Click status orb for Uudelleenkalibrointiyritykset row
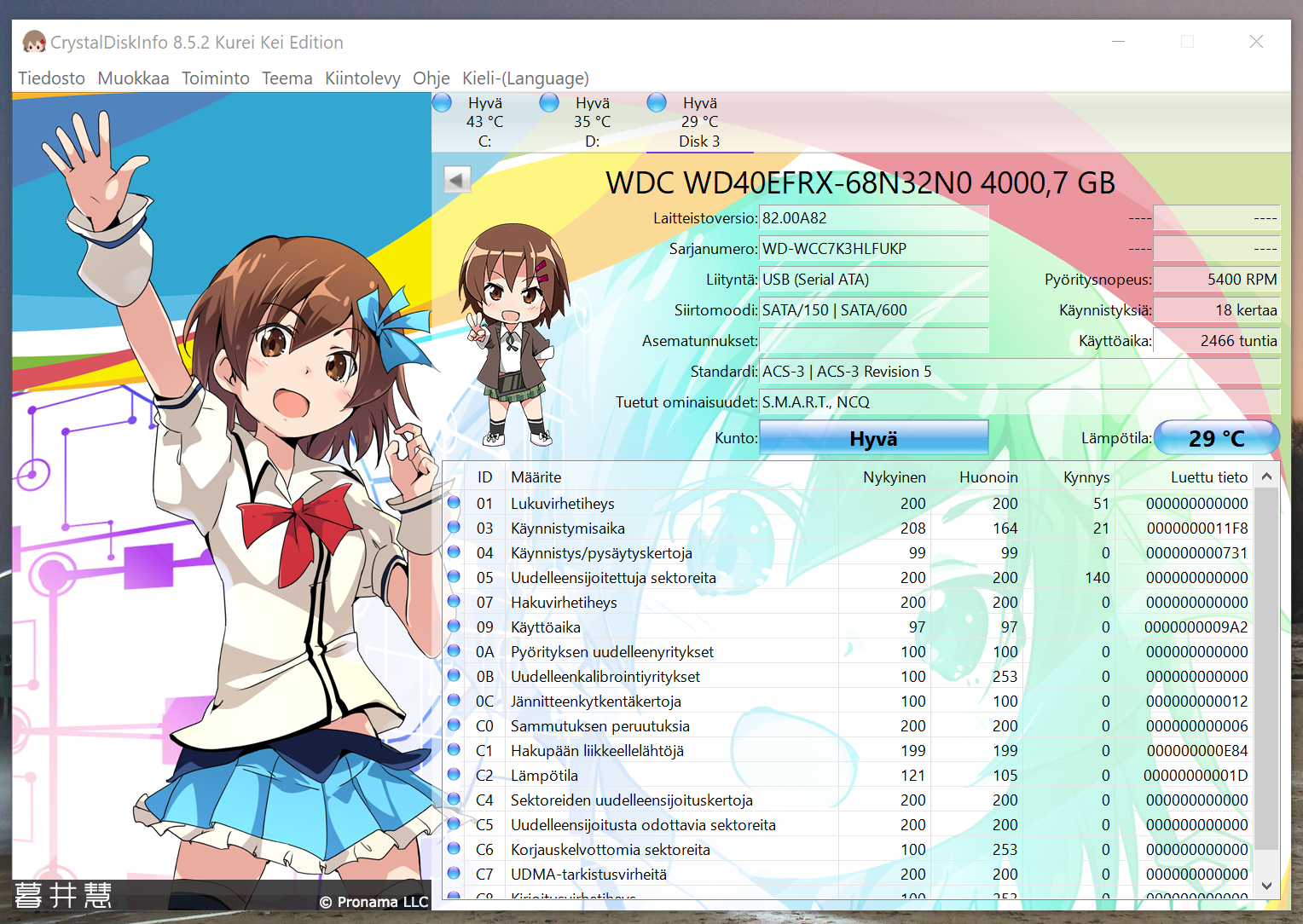 (454, 676)
